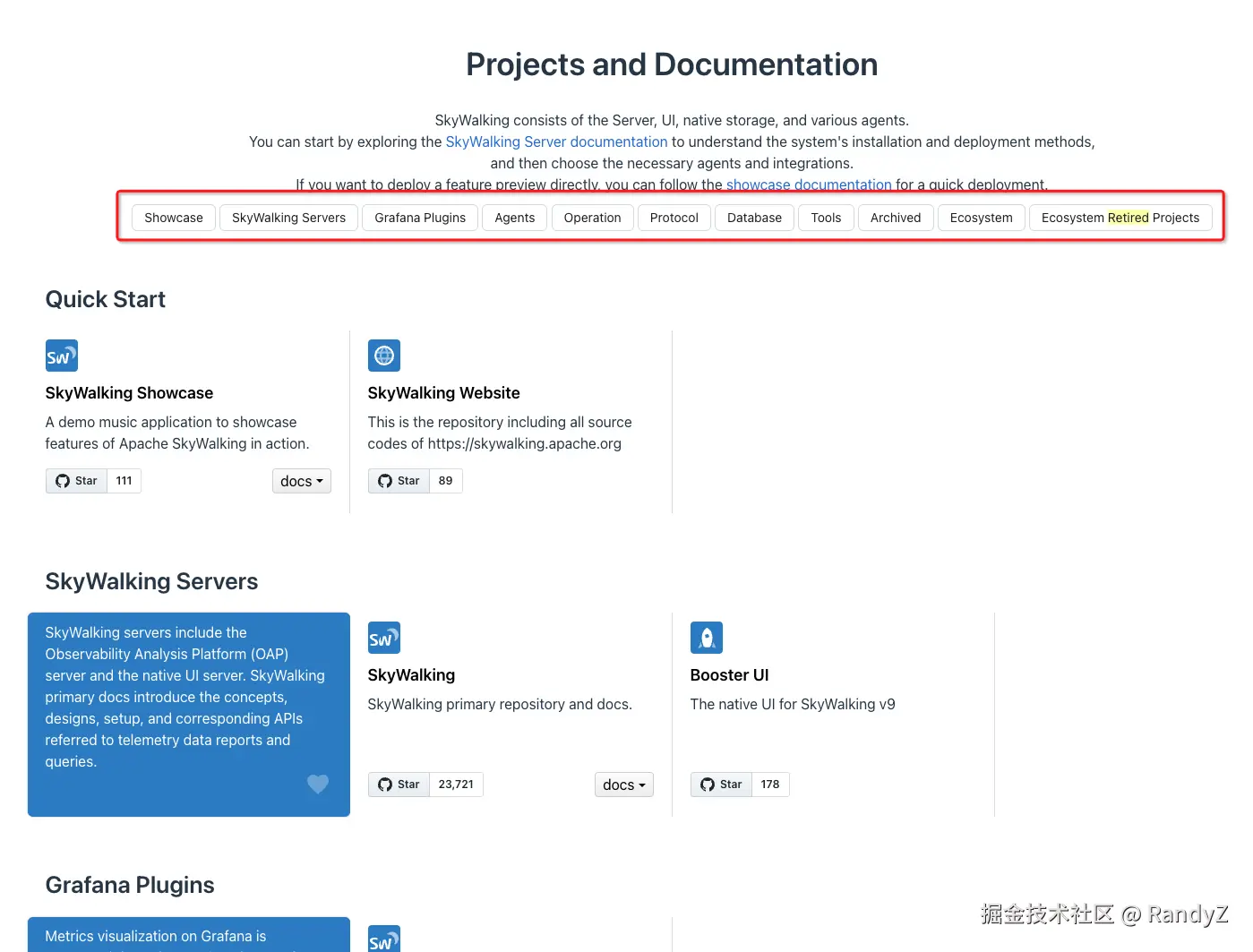Viewport: 1253px width, 952px height.
Task: Open Ecosystem Retired Projects category
Action: (1120, 218)
